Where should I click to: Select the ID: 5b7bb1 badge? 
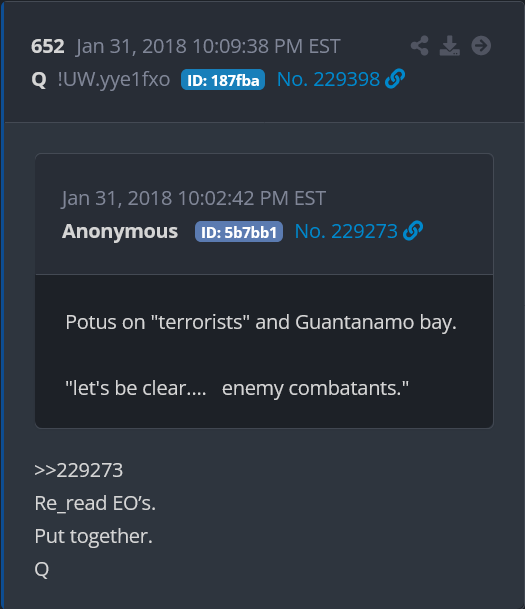pyautogui.click(x=239, y=232)
